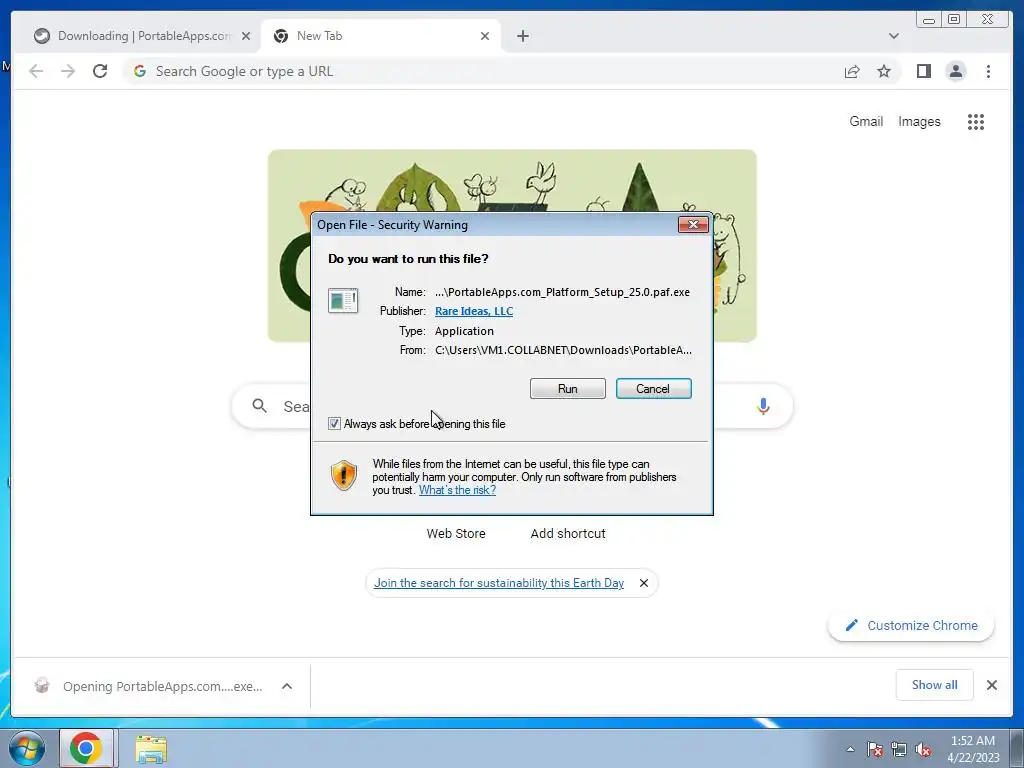Click the Run button in the security warning
The width and height of the screenshot is (1024, 768).
[568, 389]
